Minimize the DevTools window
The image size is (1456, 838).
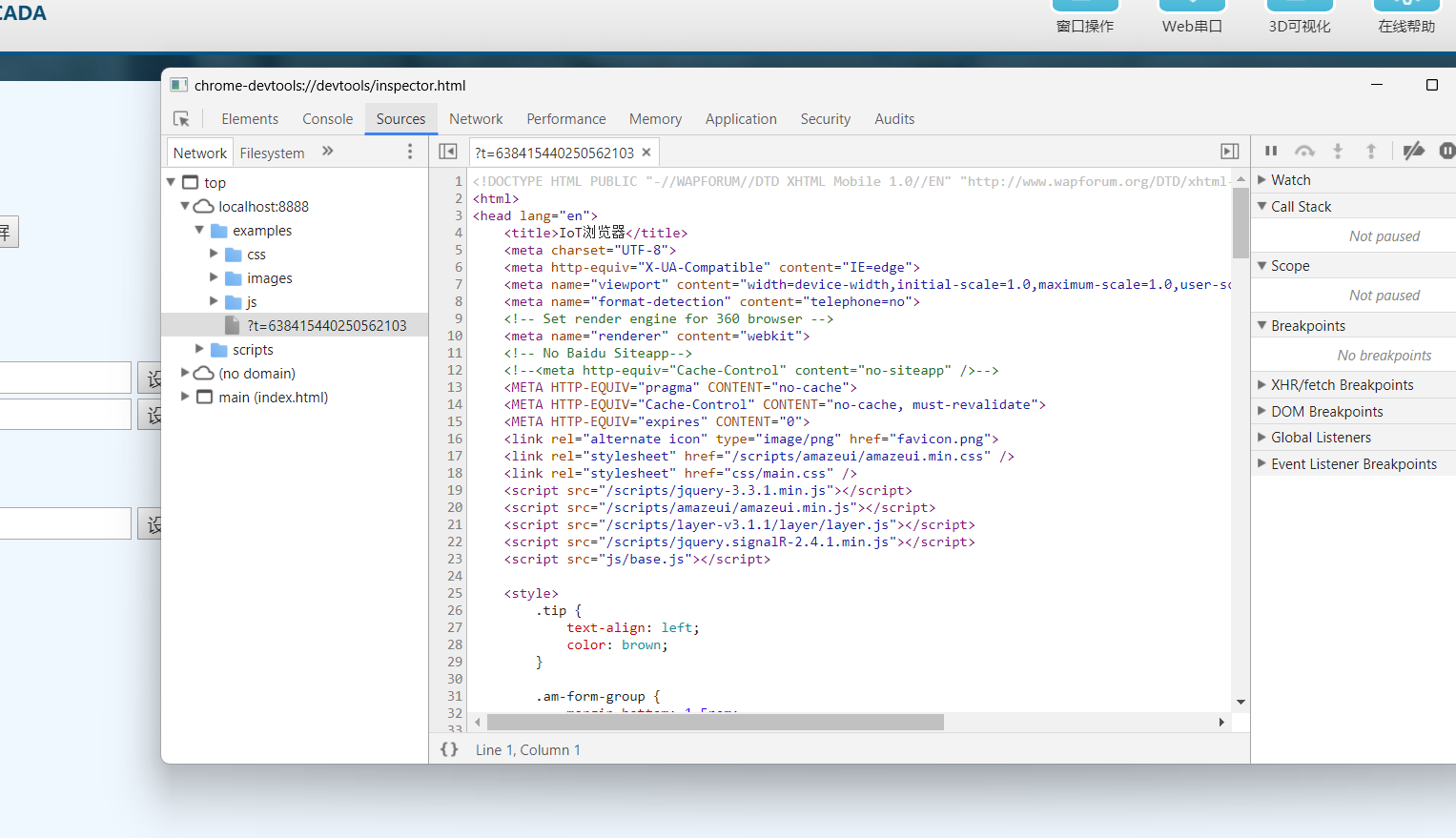click(x=1377, y=85)
